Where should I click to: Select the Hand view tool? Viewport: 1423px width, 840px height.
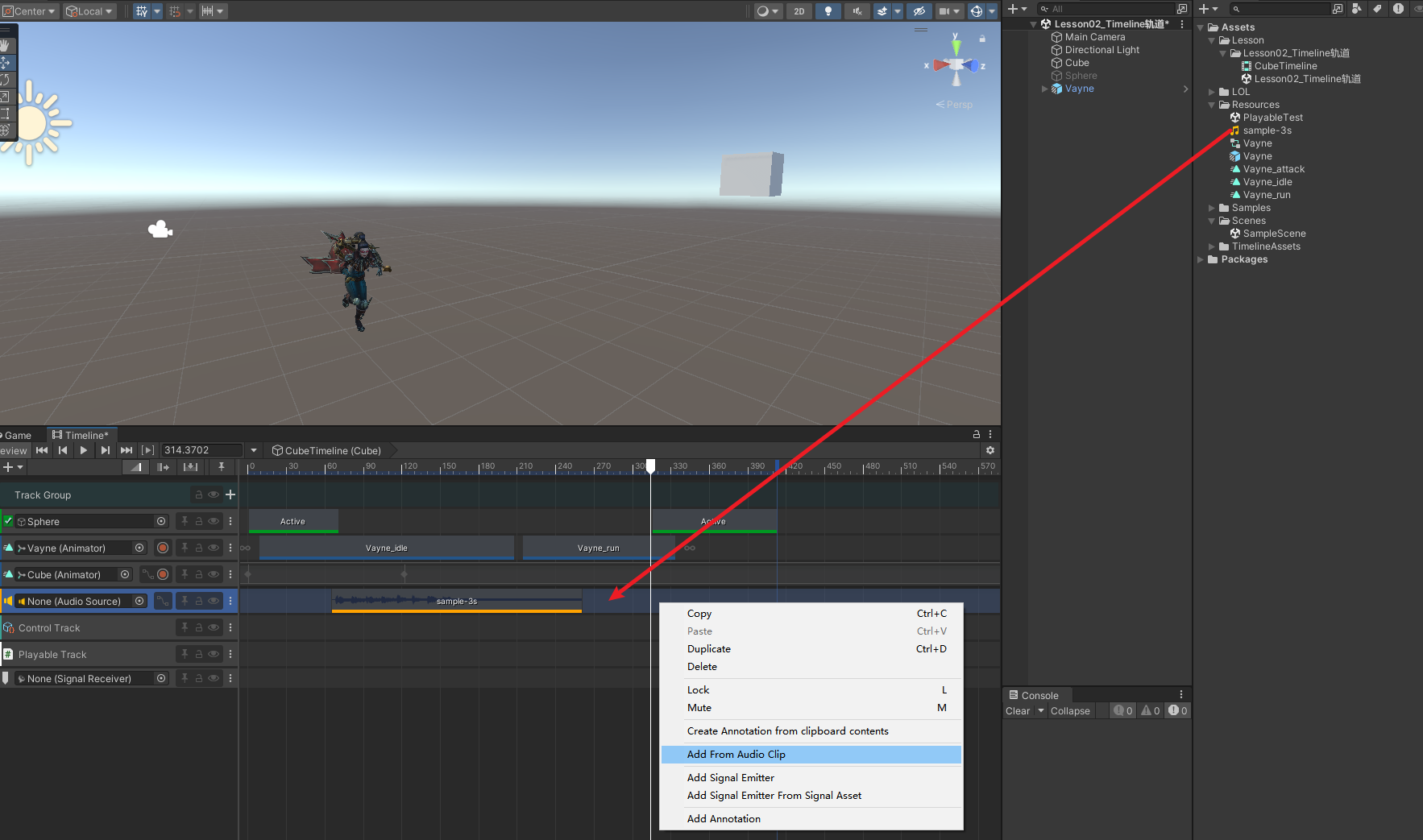pyautogui.click(x=6, y=46)
